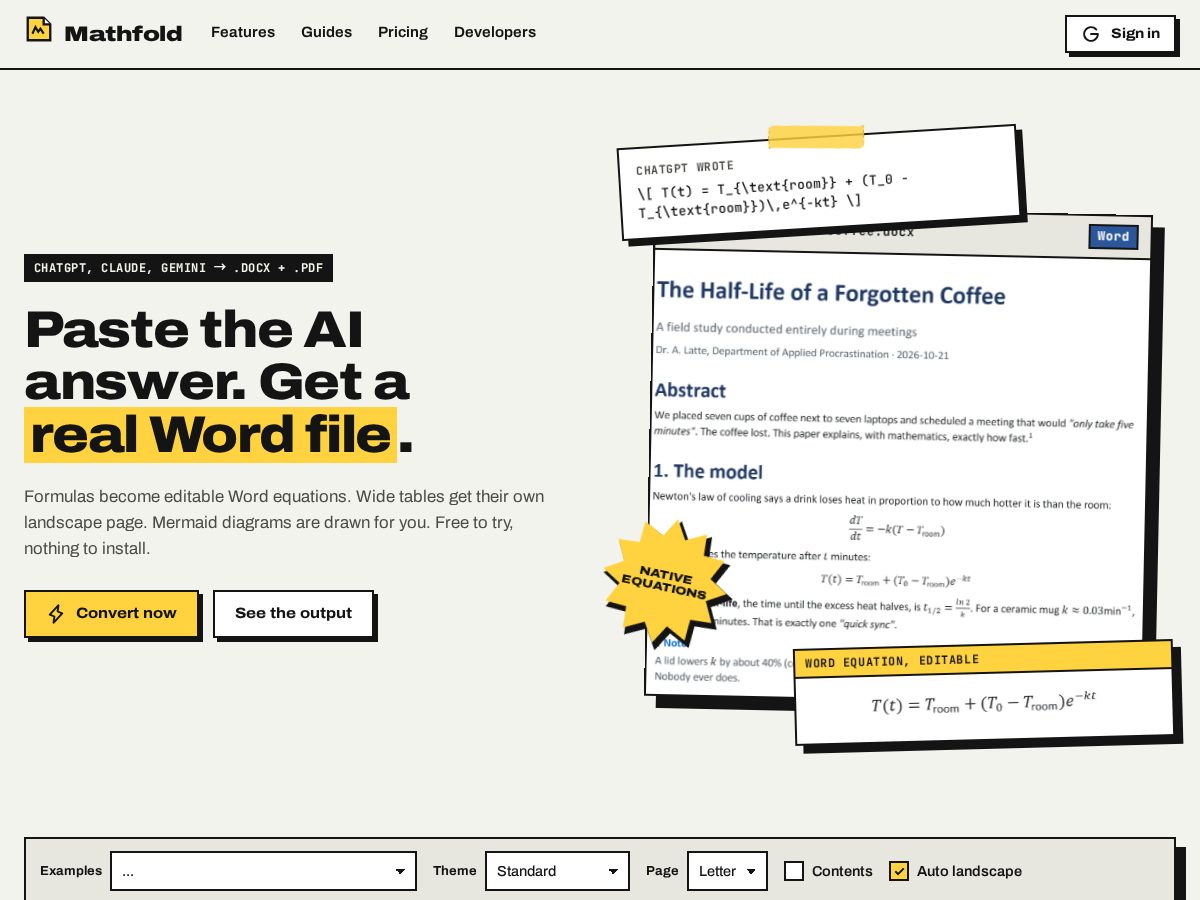Click the Theme label
Viewport: 1200px width, 900px height.
[x=455, y=871]
